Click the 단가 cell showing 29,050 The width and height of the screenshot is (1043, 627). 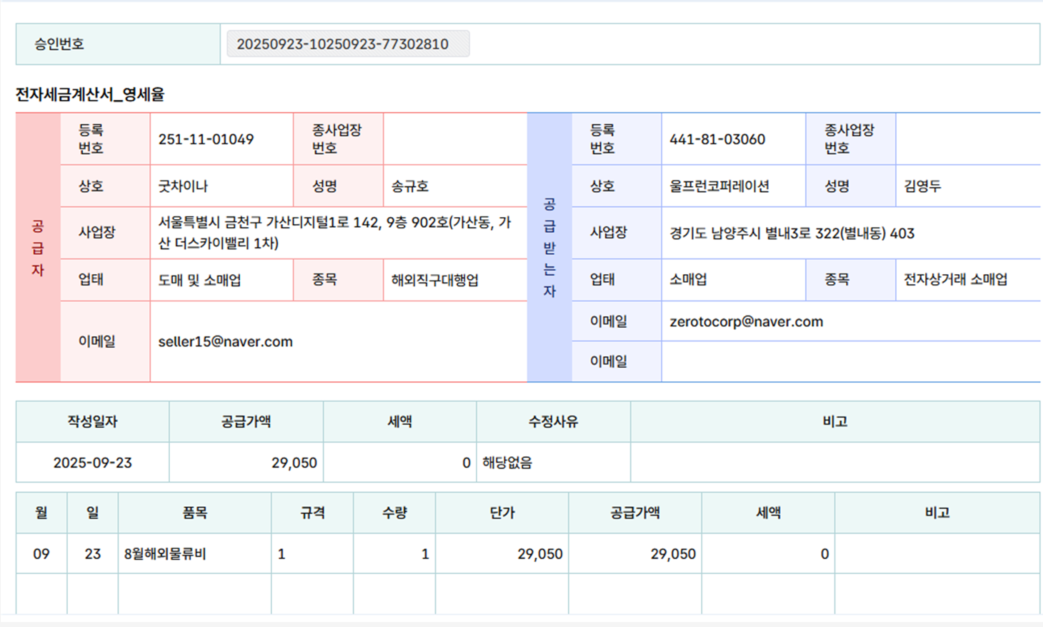click(539, 553)
